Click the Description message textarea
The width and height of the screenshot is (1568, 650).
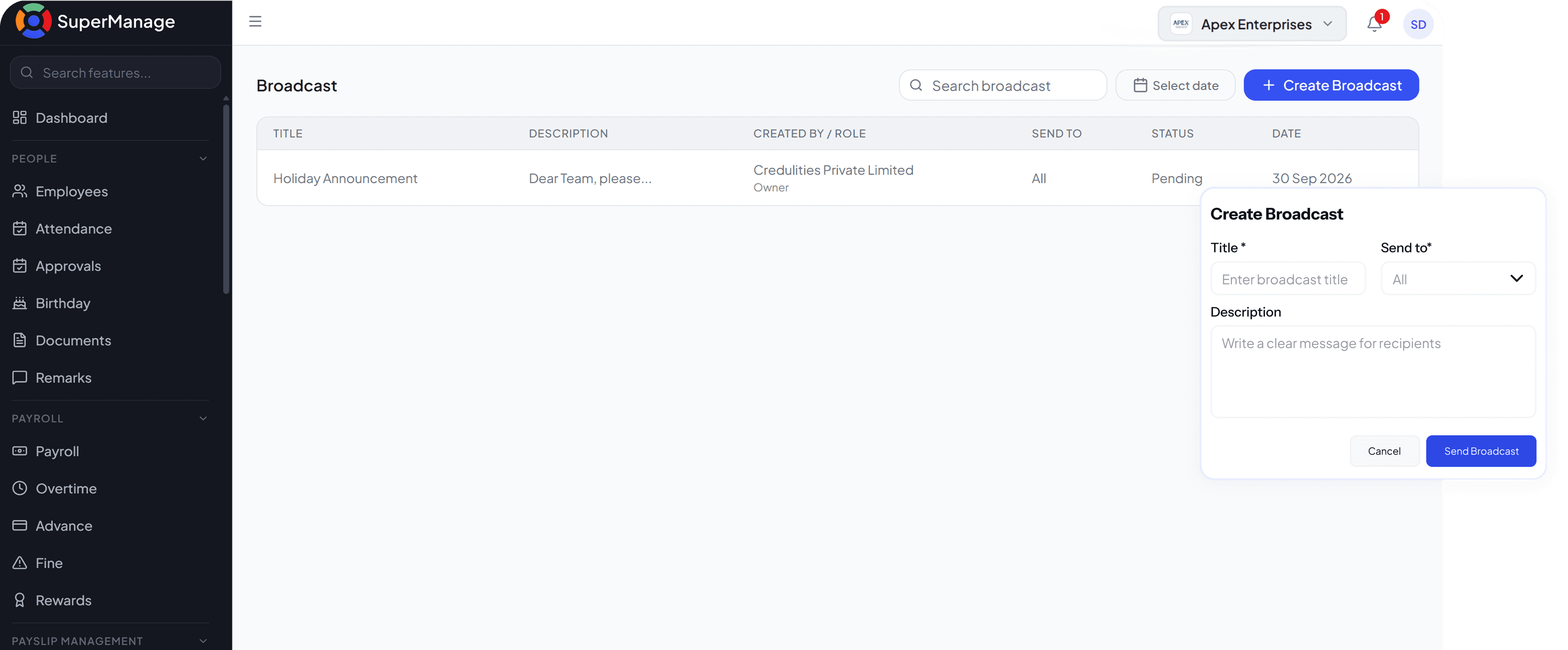pyautogui.click(x=1372, y=372)
